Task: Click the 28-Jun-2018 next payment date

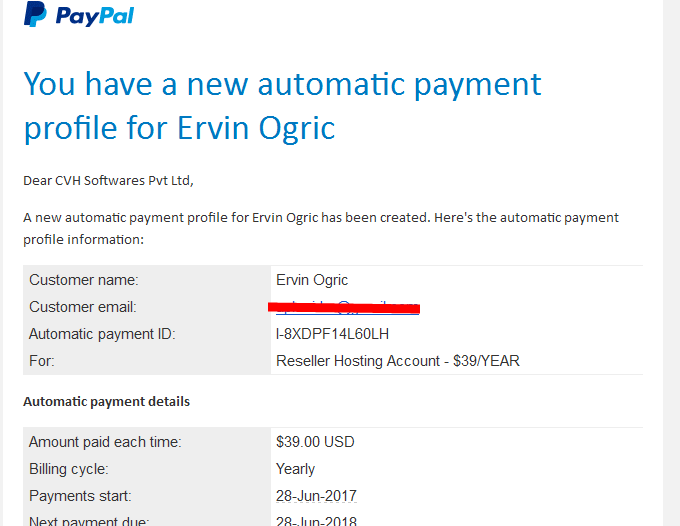Action: pyautogui.click(x=316, y=520)
